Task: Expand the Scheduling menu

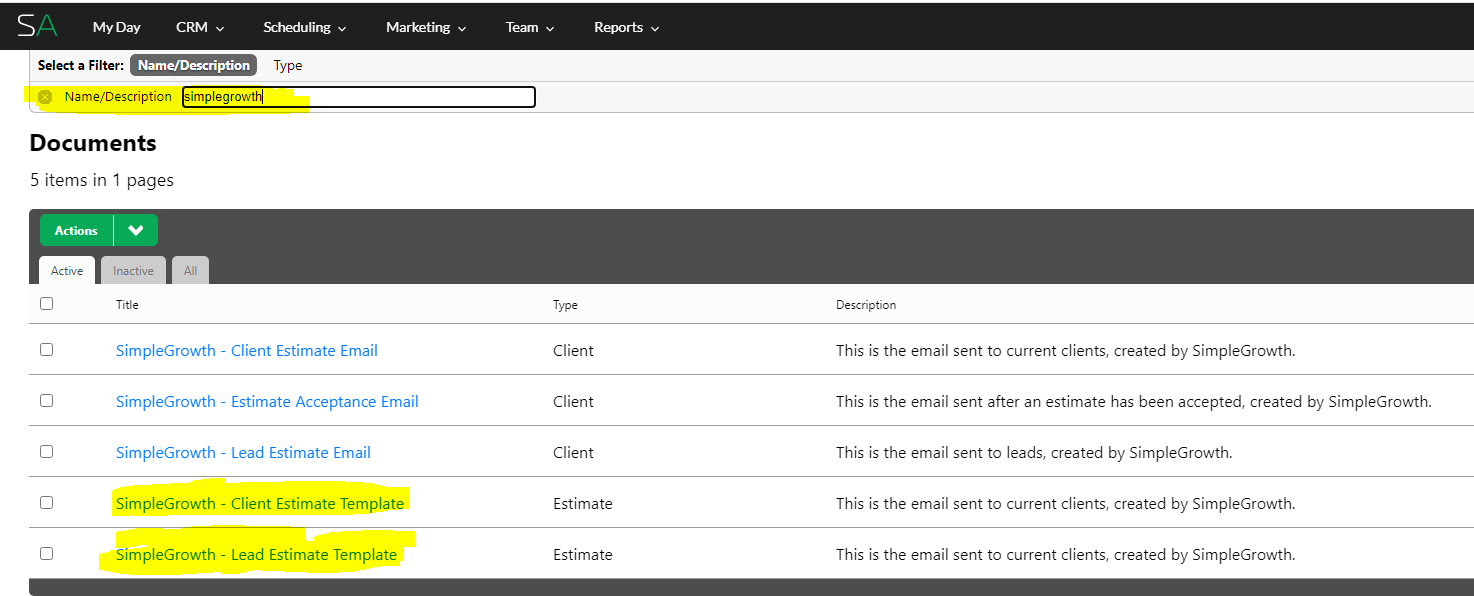Action: pos(305,27)
